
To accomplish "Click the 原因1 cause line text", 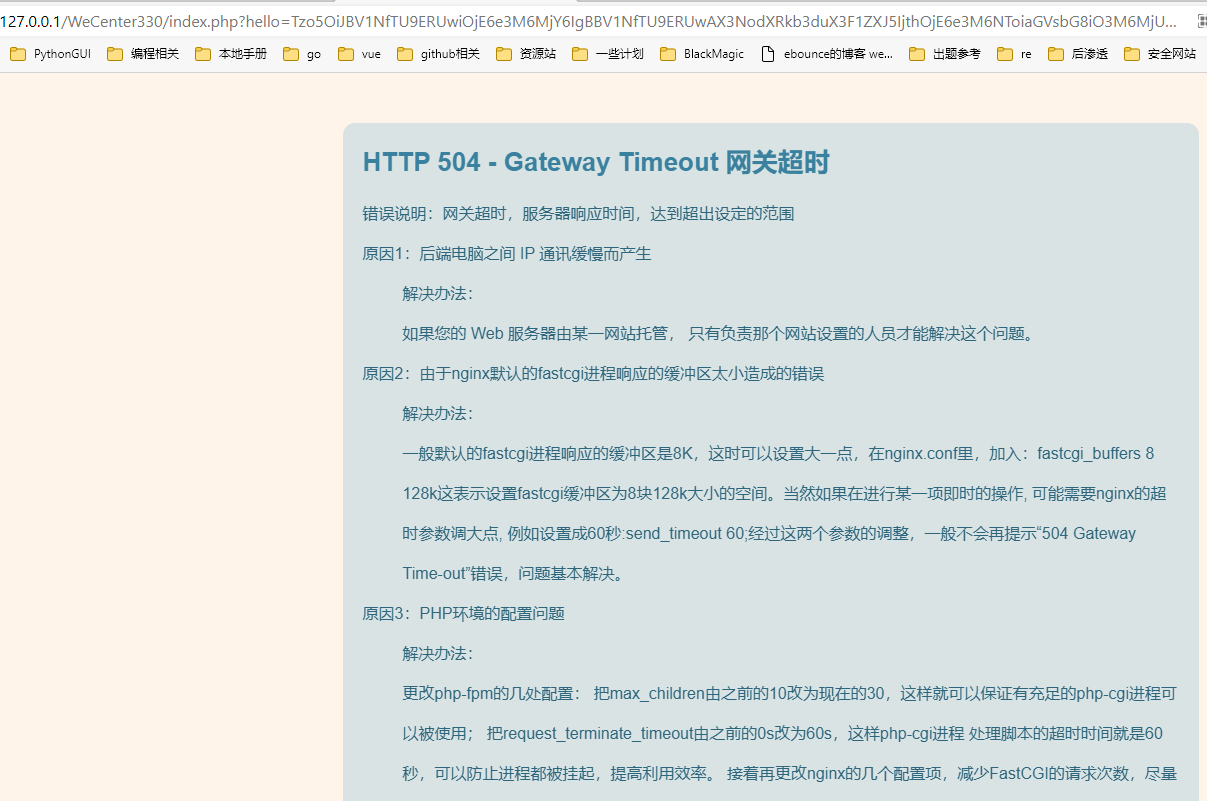I will 506,254.
